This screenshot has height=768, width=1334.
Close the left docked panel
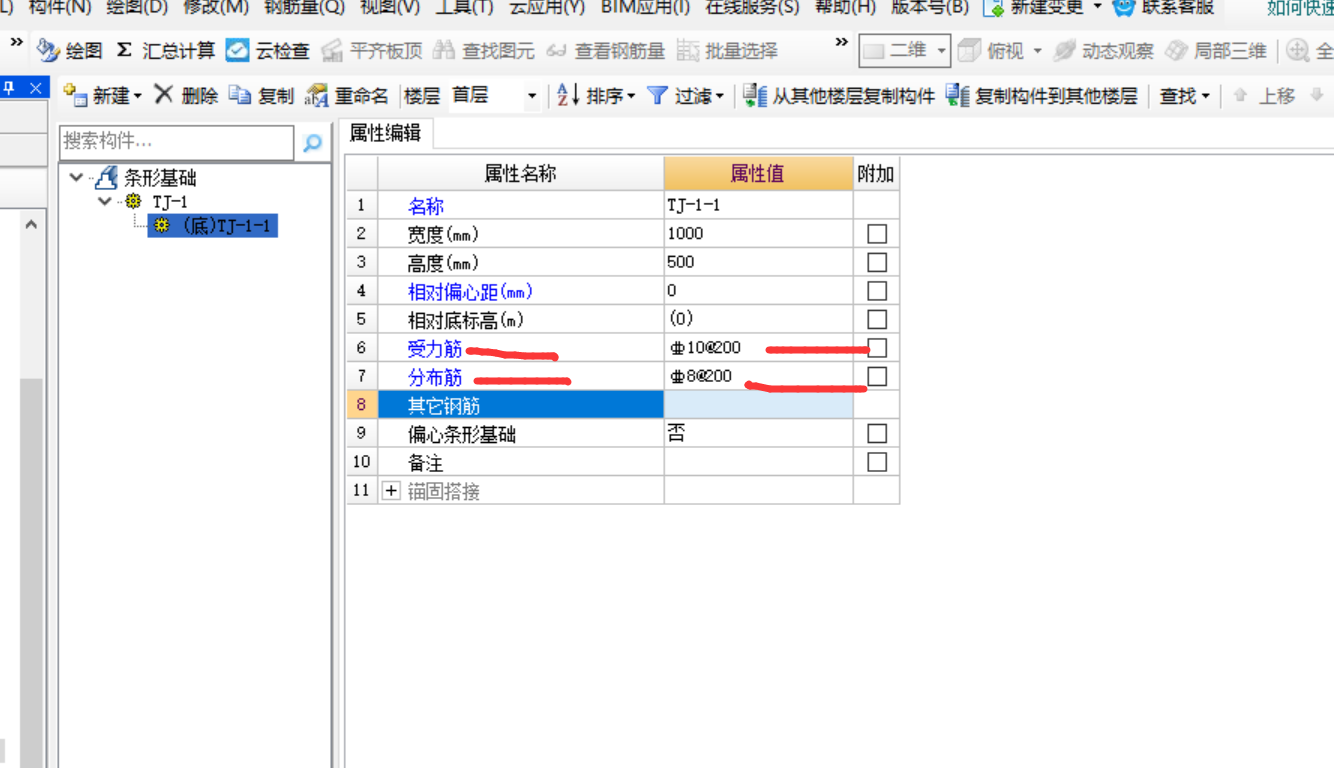(x=36, y=88)
